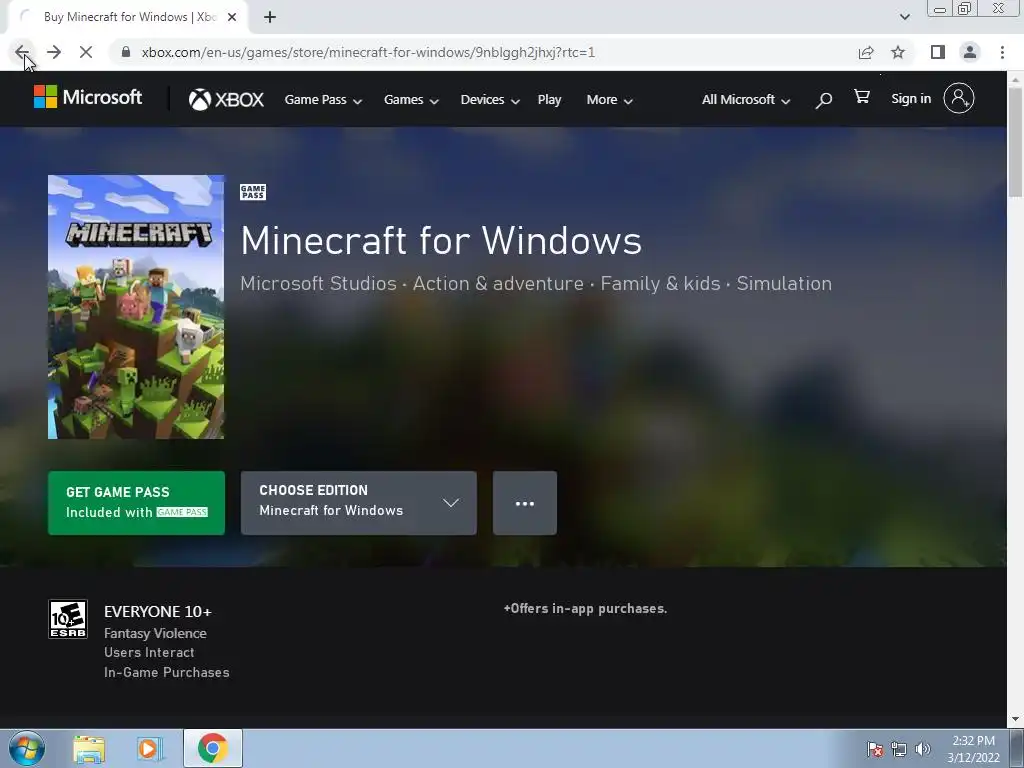
Task: Click the Xbox logo
Action: click(226, 99)
